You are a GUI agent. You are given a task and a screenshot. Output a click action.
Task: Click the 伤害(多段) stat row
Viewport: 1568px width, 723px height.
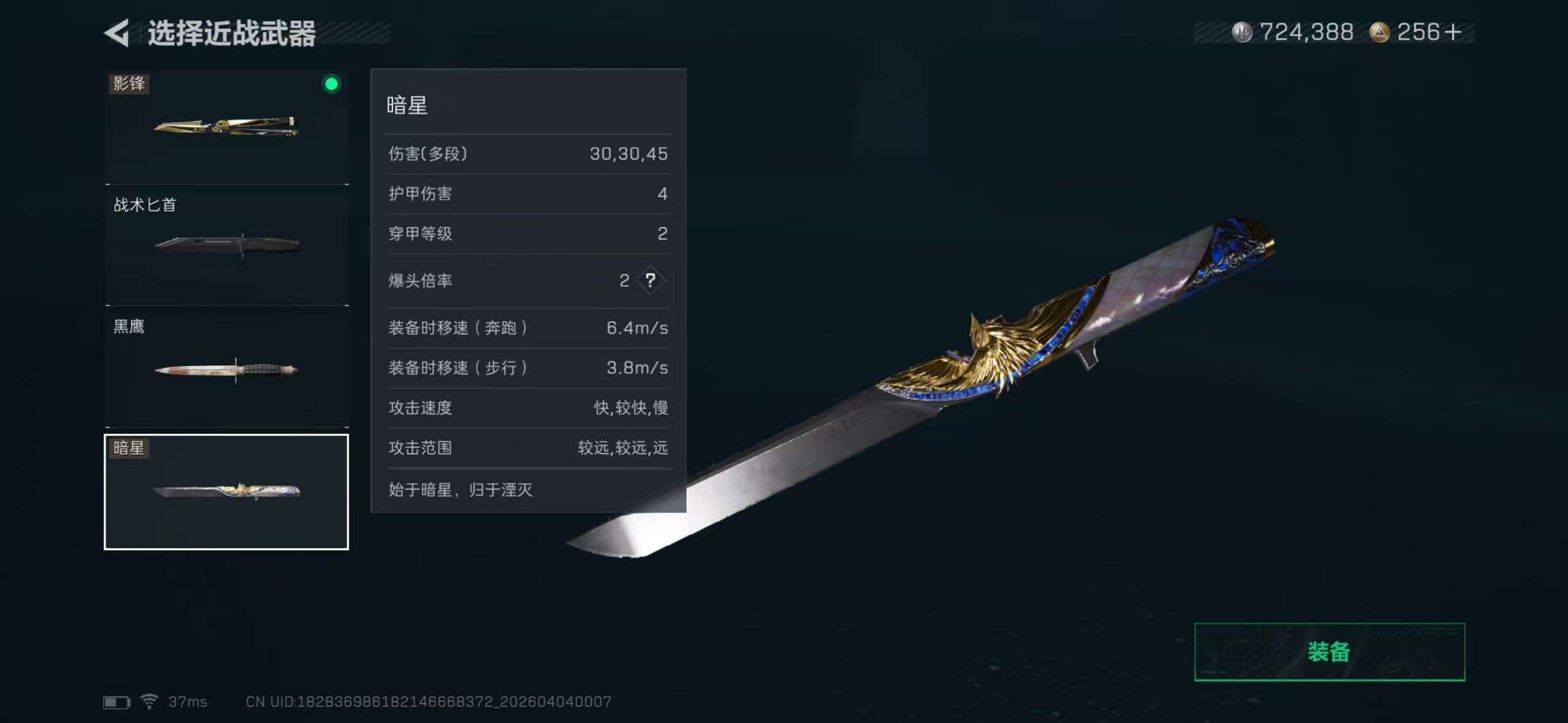click(x=528, y=154)
